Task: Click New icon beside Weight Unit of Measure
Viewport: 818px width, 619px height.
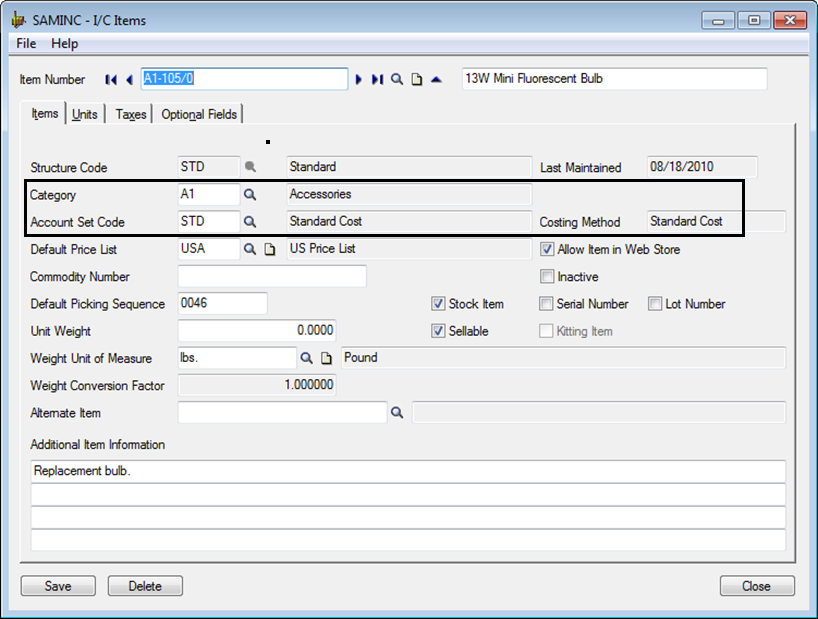Action: coord(326,358)
